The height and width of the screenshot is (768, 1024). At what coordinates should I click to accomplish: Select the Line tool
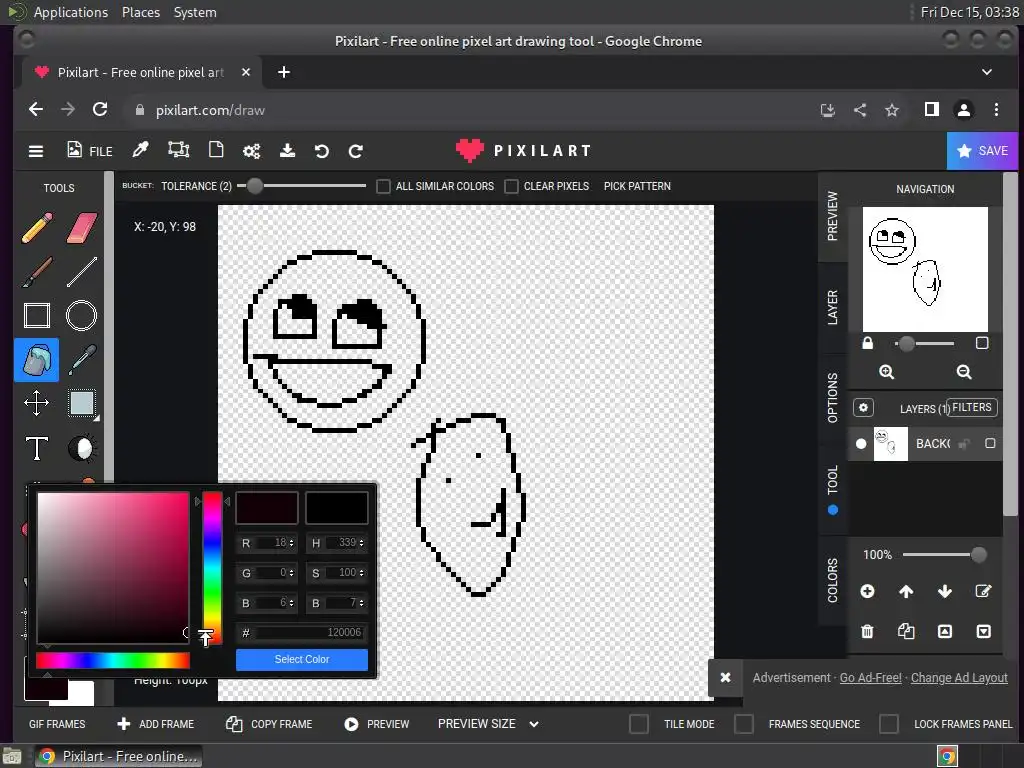pyautogui.click(x=82, y=272)
